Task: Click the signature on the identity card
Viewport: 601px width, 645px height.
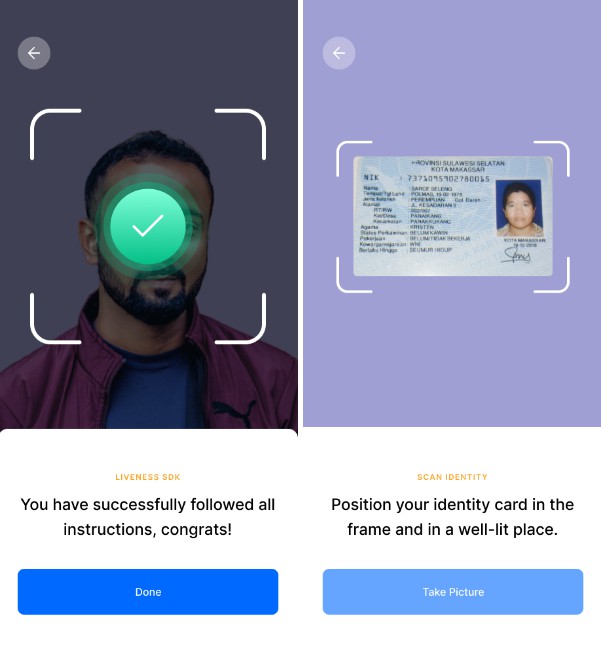Action: coord(517,255)
